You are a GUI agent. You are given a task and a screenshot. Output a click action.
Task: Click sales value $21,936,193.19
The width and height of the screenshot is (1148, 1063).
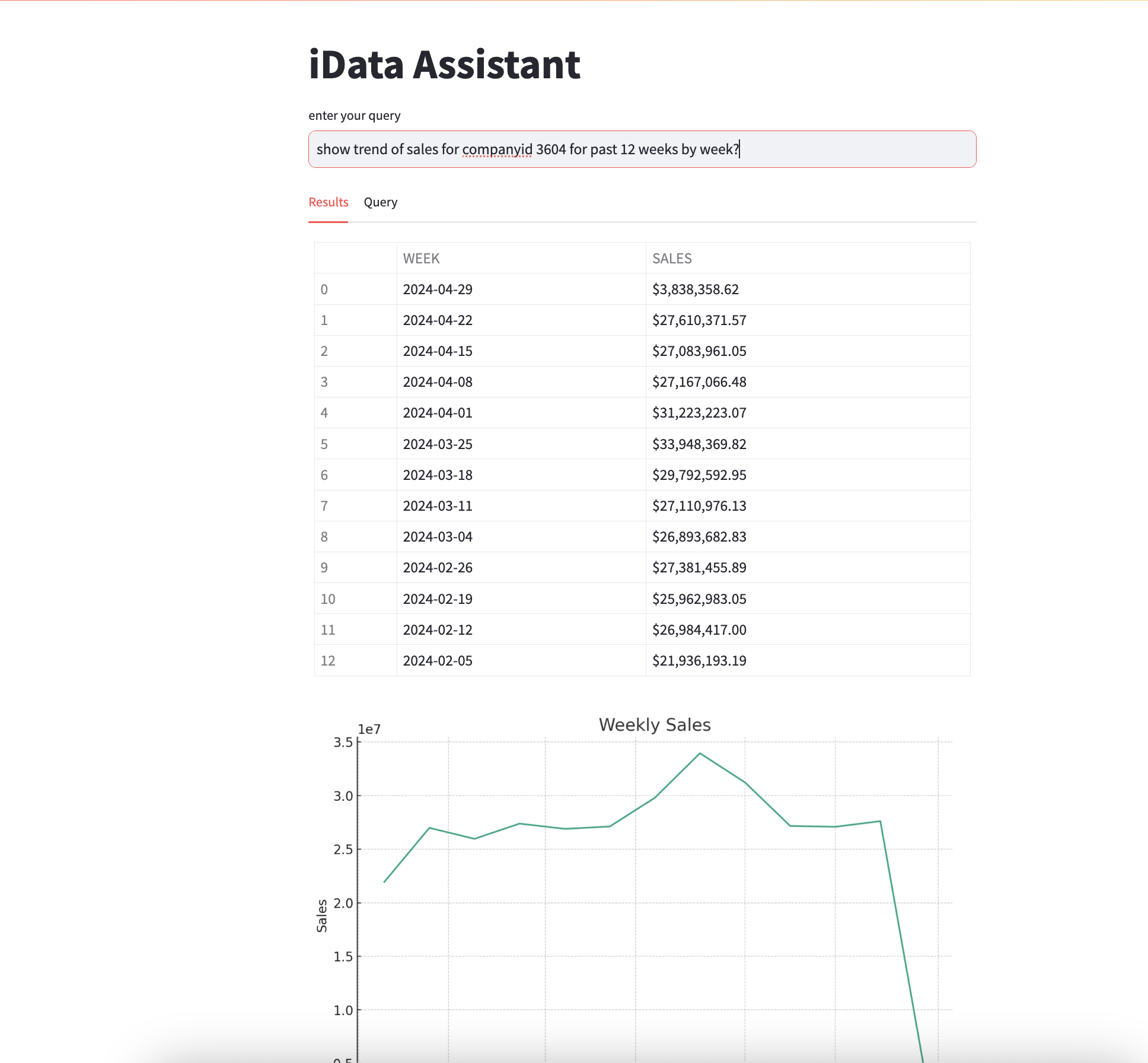[699, 661]
